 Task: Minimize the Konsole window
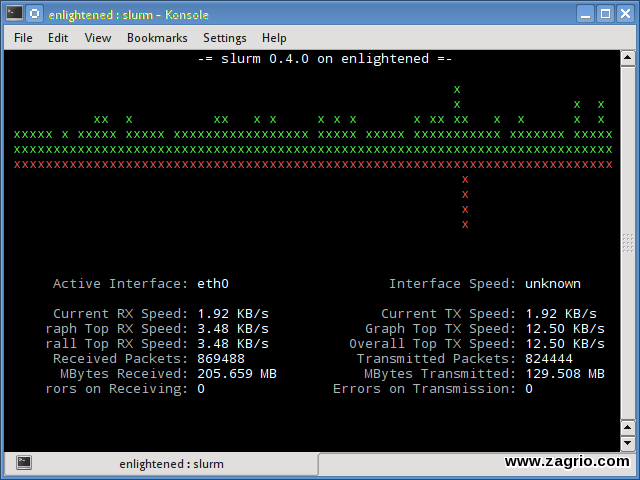point(586,14)
